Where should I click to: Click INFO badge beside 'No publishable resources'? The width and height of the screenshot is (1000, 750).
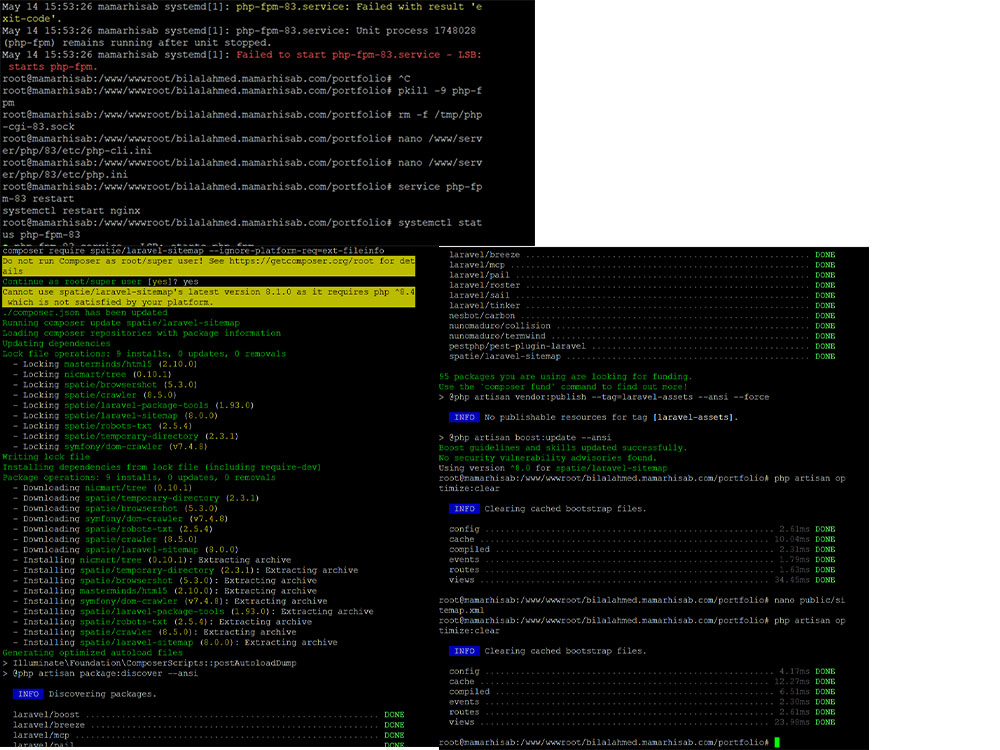pos(464,417)
